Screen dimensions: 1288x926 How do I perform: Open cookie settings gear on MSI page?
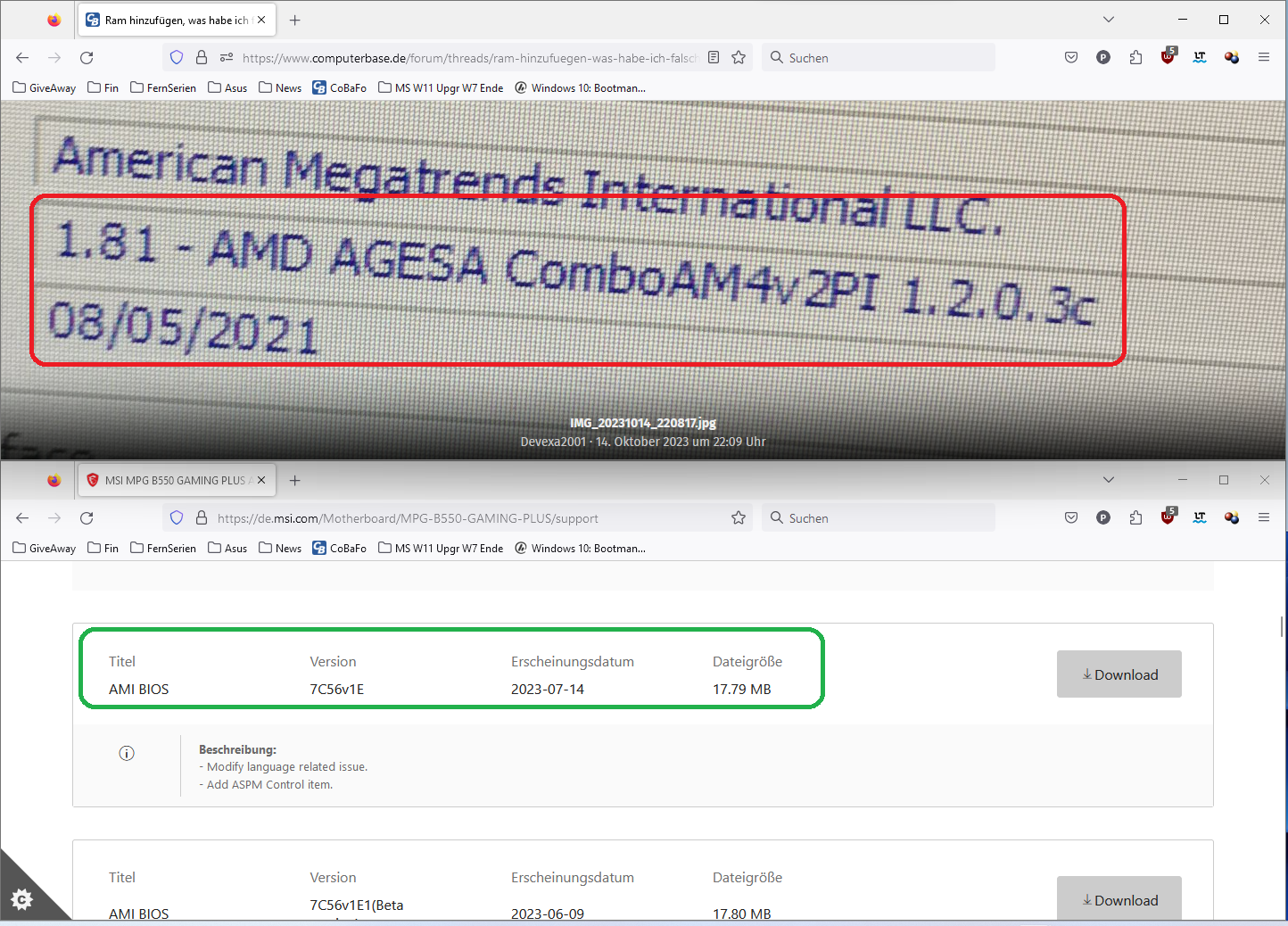pos(22,898)
